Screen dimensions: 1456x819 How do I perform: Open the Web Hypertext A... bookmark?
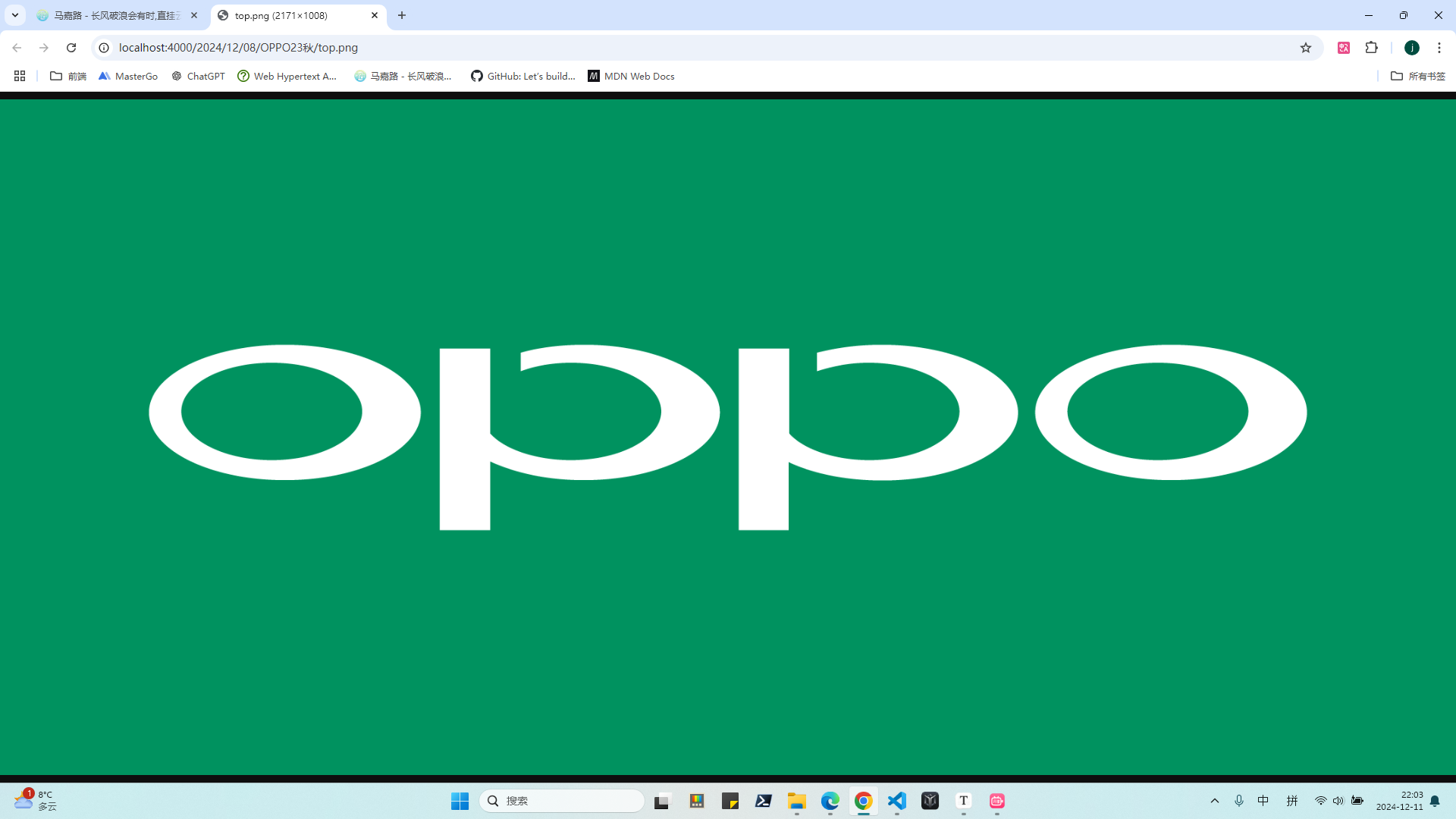[287, 76]
